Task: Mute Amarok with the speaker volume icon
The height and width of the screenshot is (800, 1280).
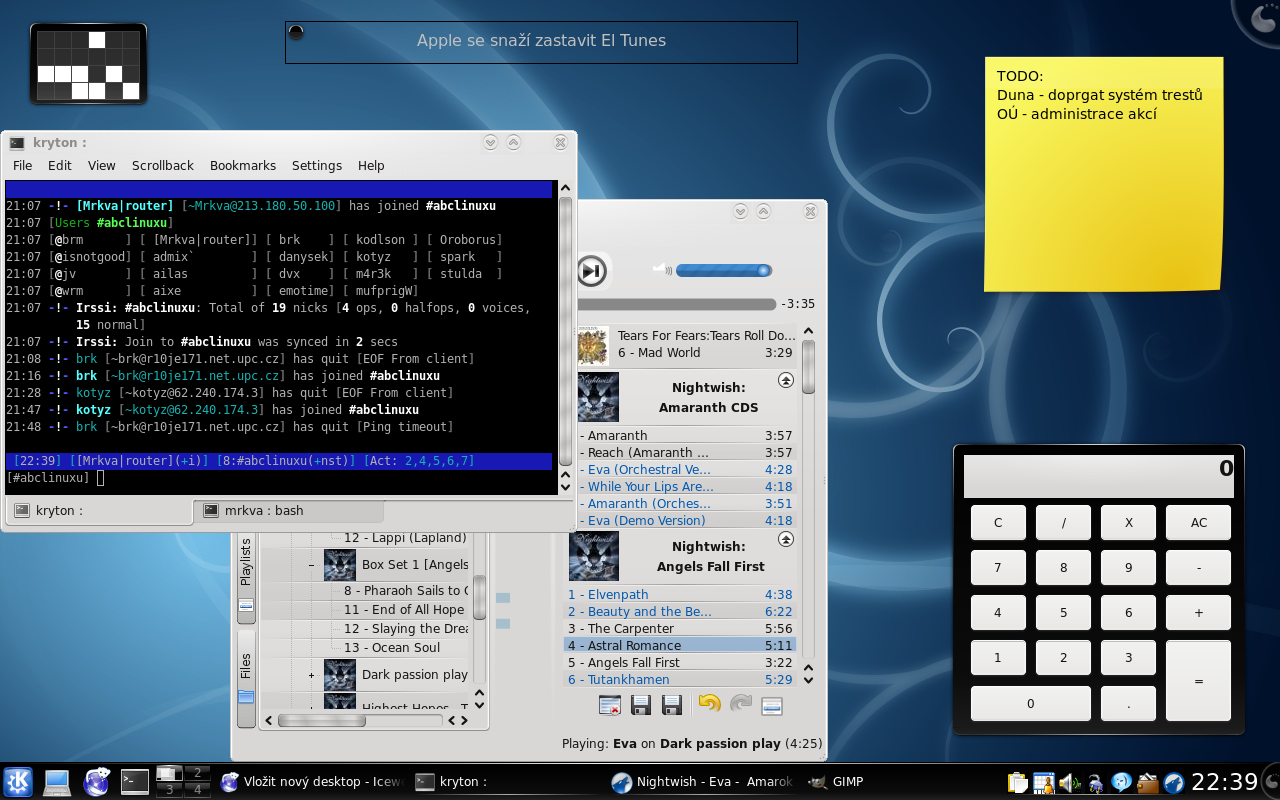Action: tap(661, 269)
